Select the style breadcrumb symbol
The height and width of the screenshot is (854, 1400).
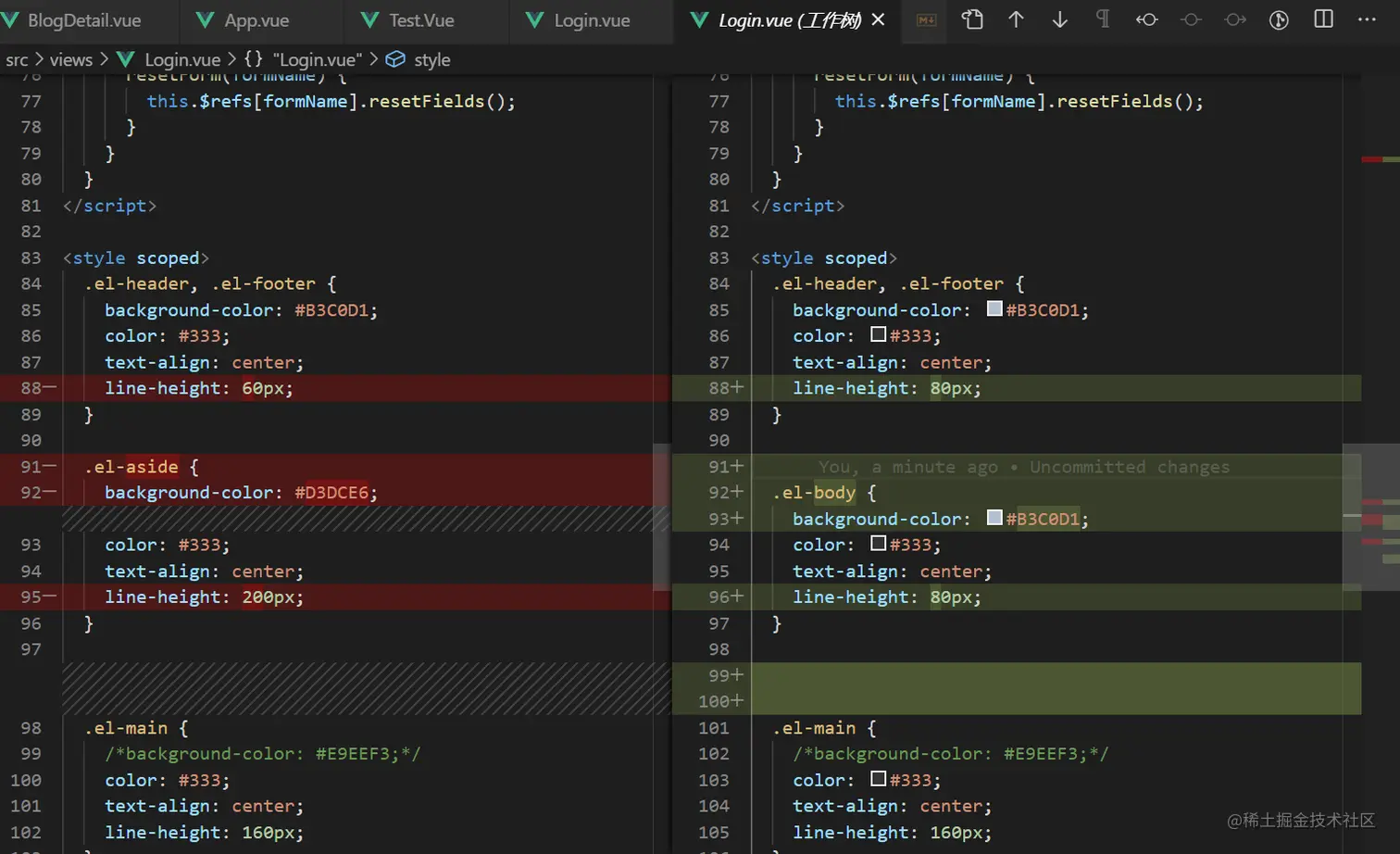coord(419,59)
